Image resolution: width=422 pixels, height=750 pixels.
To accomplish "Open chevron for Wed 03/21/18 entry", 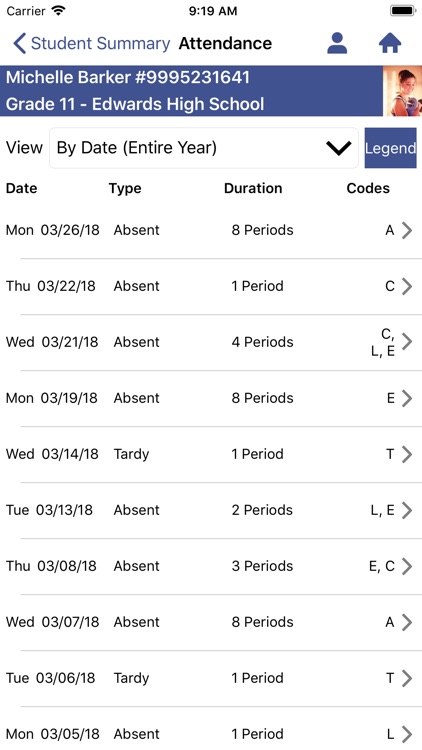I will pyautogui.click(x=407, y=342).
